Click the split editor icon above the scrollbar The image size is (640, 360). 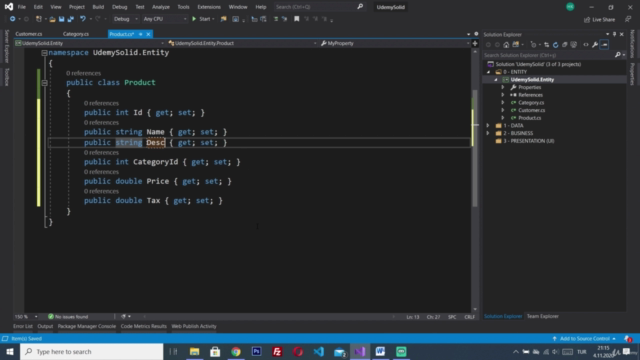pyautogui.click(x=475, y=43)
